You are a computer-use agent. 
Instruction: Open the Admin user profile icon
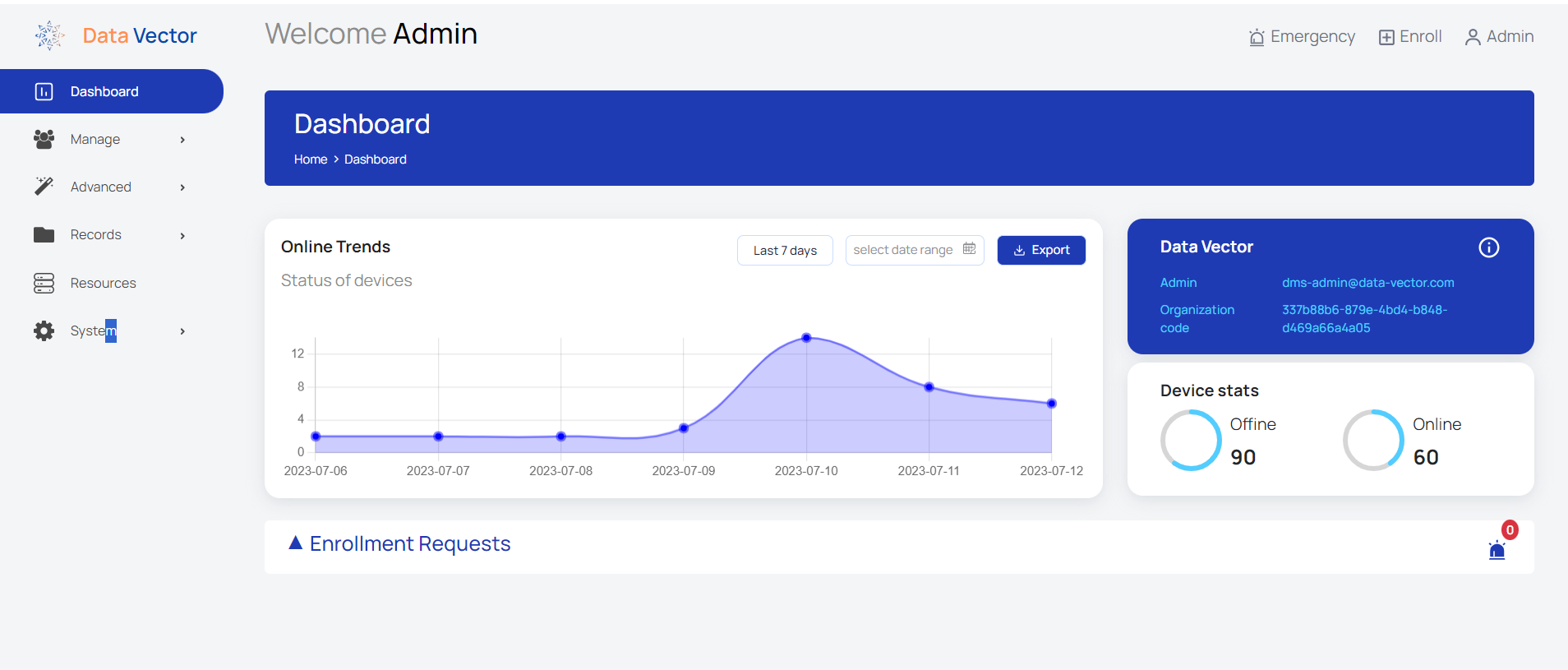click(1473, 38)
